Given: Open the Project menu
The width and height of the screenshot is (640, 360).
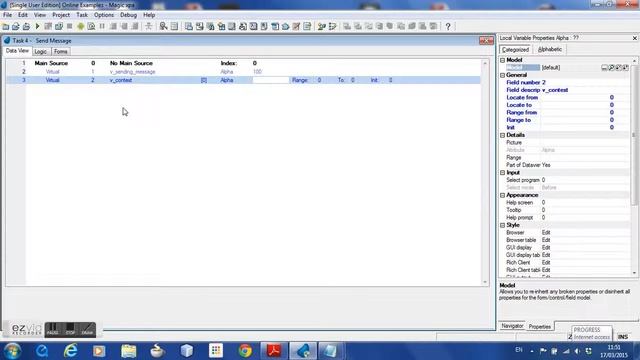Looking at the screenshot, I should pos(61,15).
